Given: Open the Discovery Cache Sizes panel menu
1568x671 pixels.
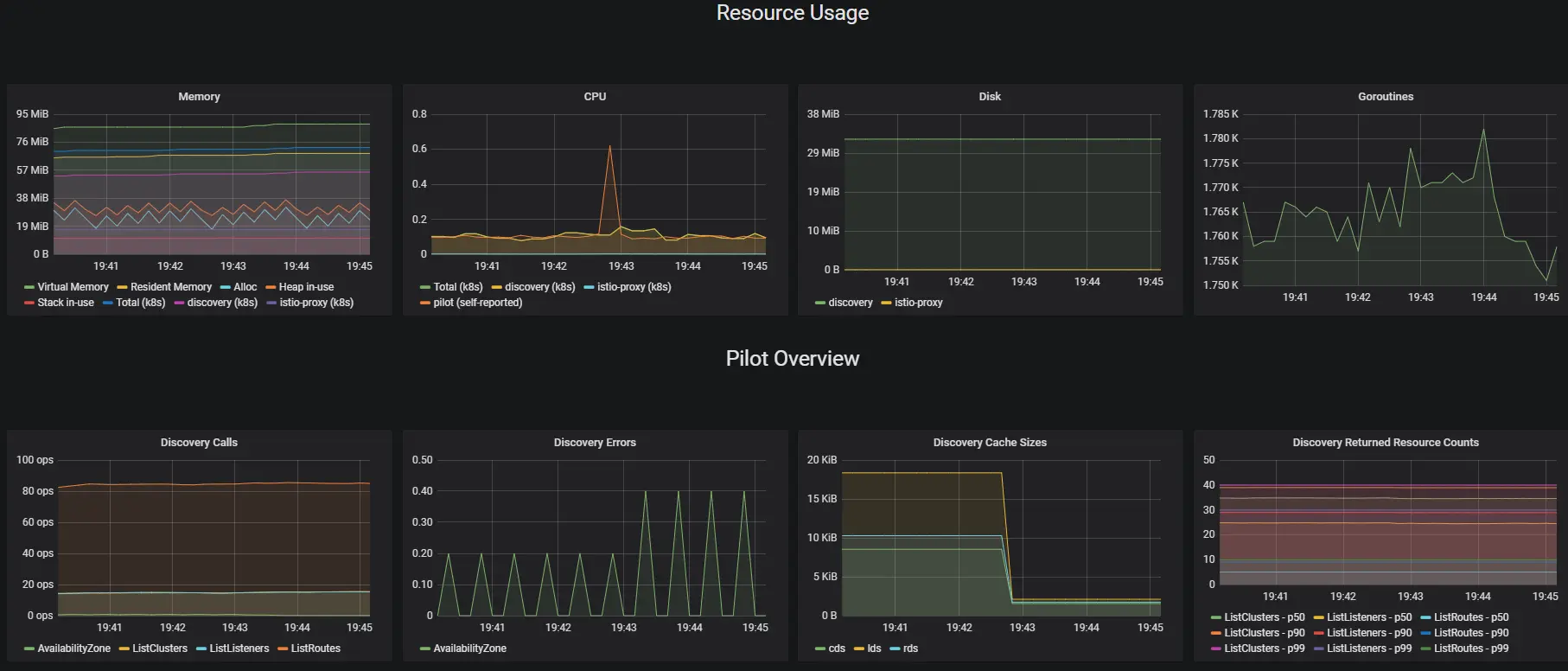Looking at the screenshot, I should tap(990, 443).
